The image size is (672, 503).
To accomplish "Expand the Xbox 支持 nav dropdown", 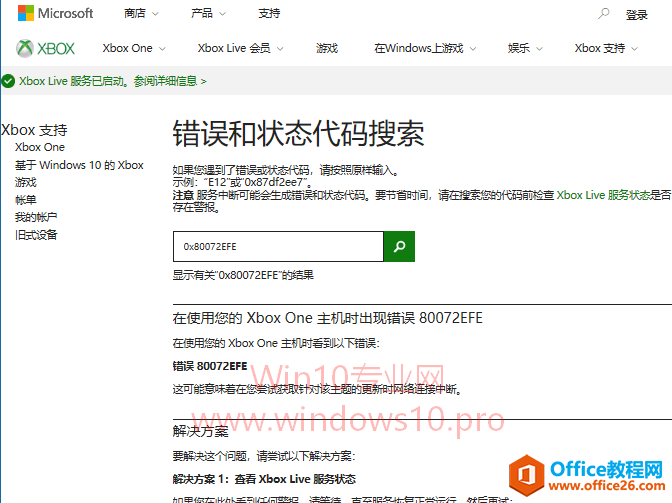I will (x=606, y=48).
